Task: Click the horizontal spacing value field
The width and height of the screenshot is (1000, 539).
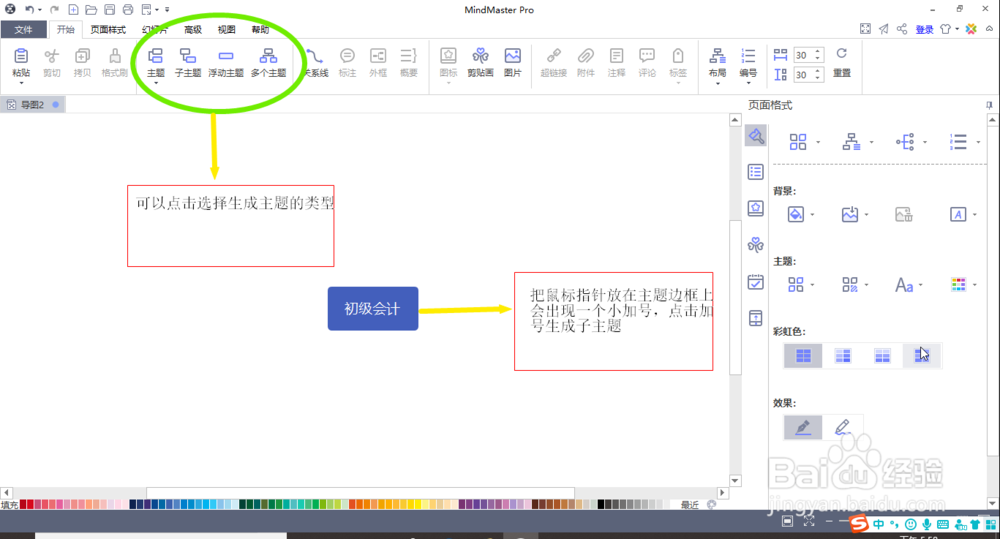Action: (x=803, y=55)
